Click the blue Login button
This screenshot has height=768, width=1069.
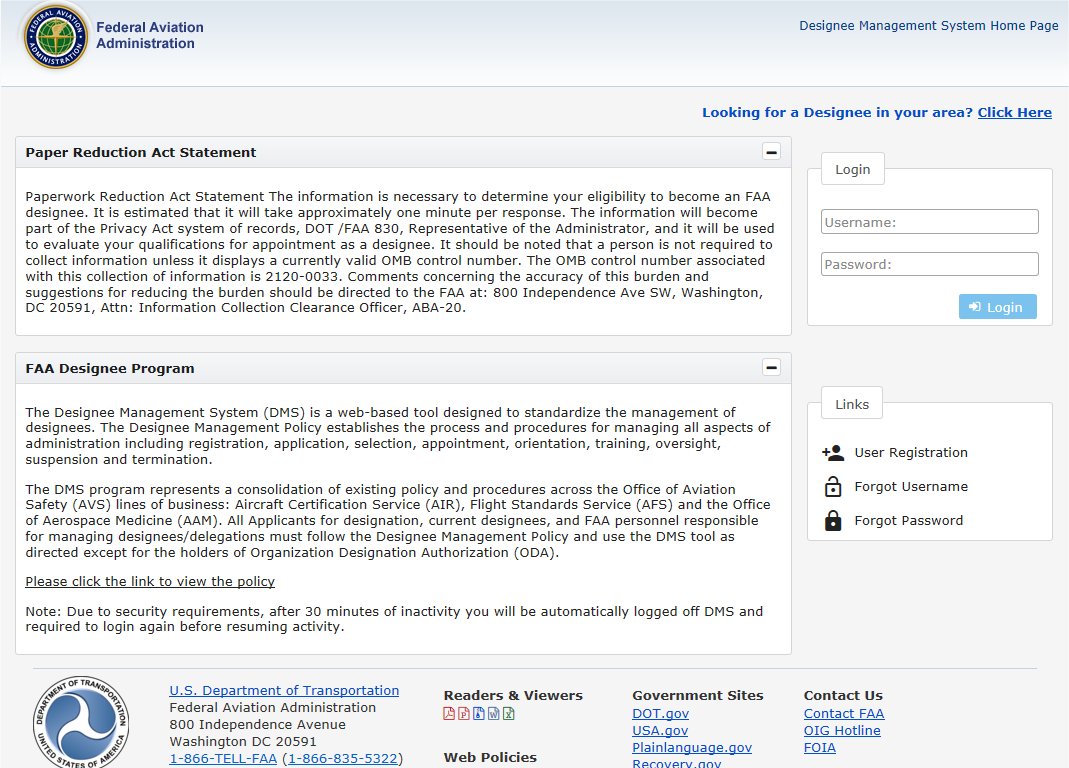tap(997, 307)
